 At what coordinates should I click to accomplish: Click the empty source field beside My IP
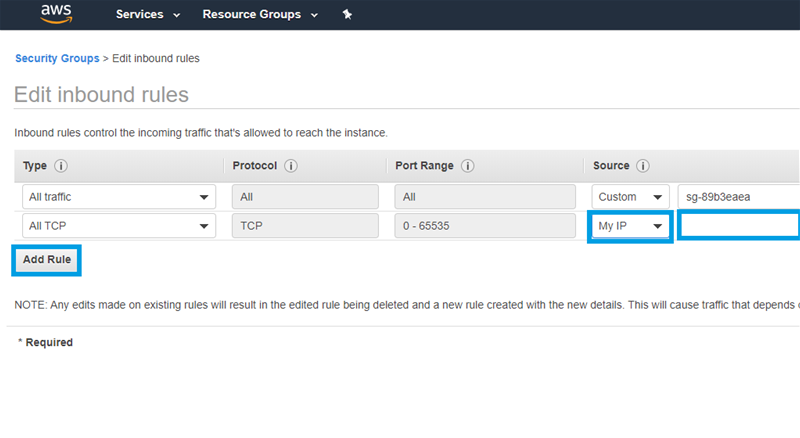pos(738,226)
